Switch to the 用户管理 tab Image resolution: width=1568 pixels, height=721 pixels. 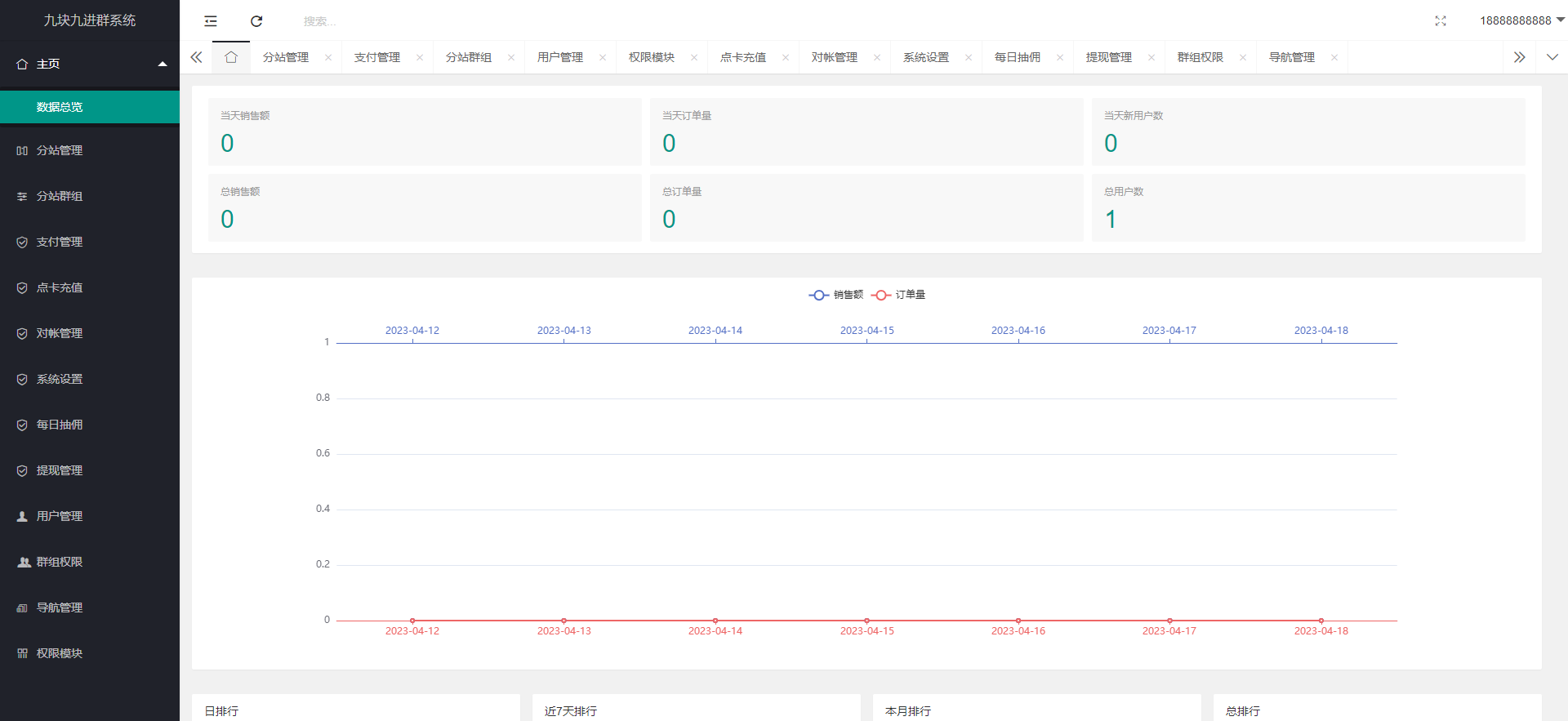coord(560,57)
